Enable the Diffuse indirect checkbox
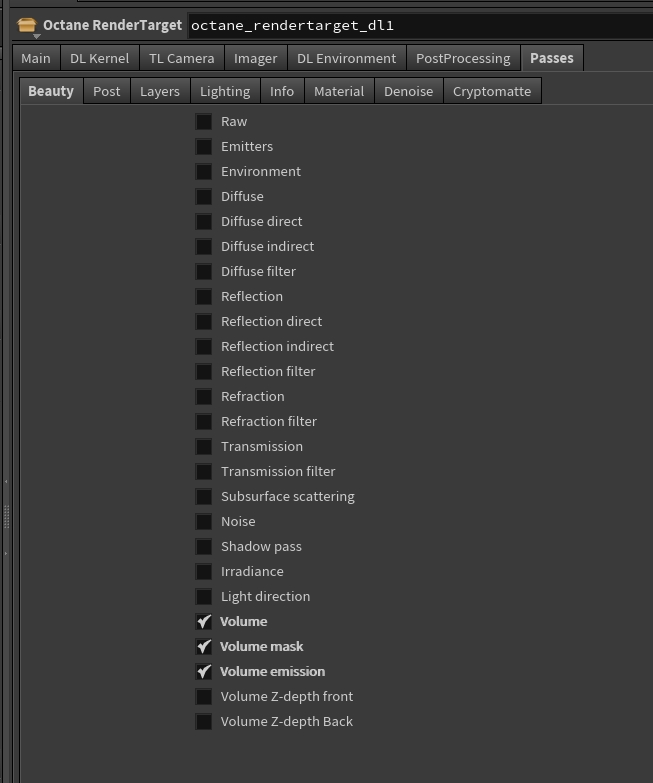653x783 pixels. tap(204, 247)
